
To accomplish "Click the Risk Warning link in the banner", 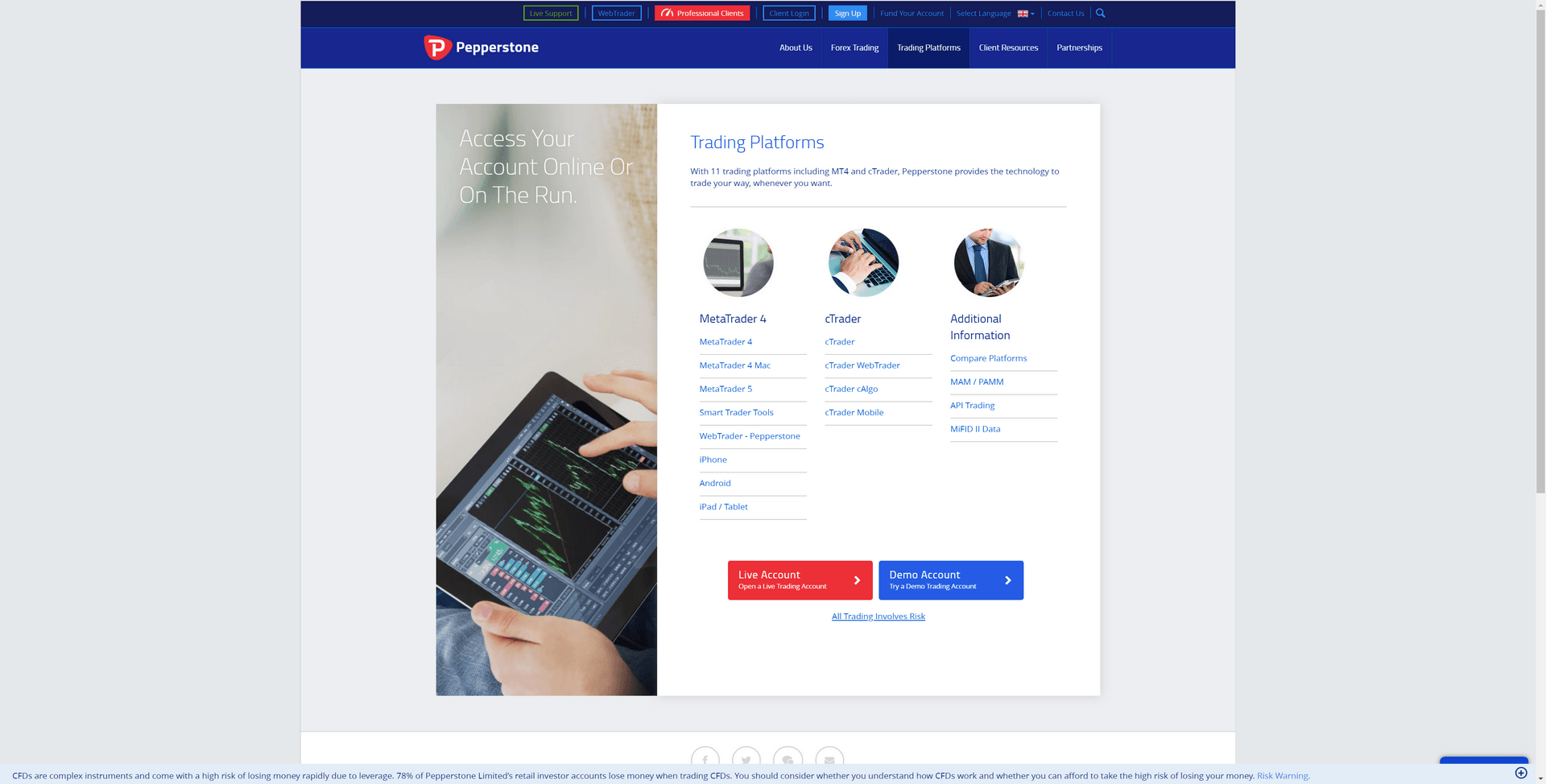I will pyautogui.click(x=1283, y=776).
